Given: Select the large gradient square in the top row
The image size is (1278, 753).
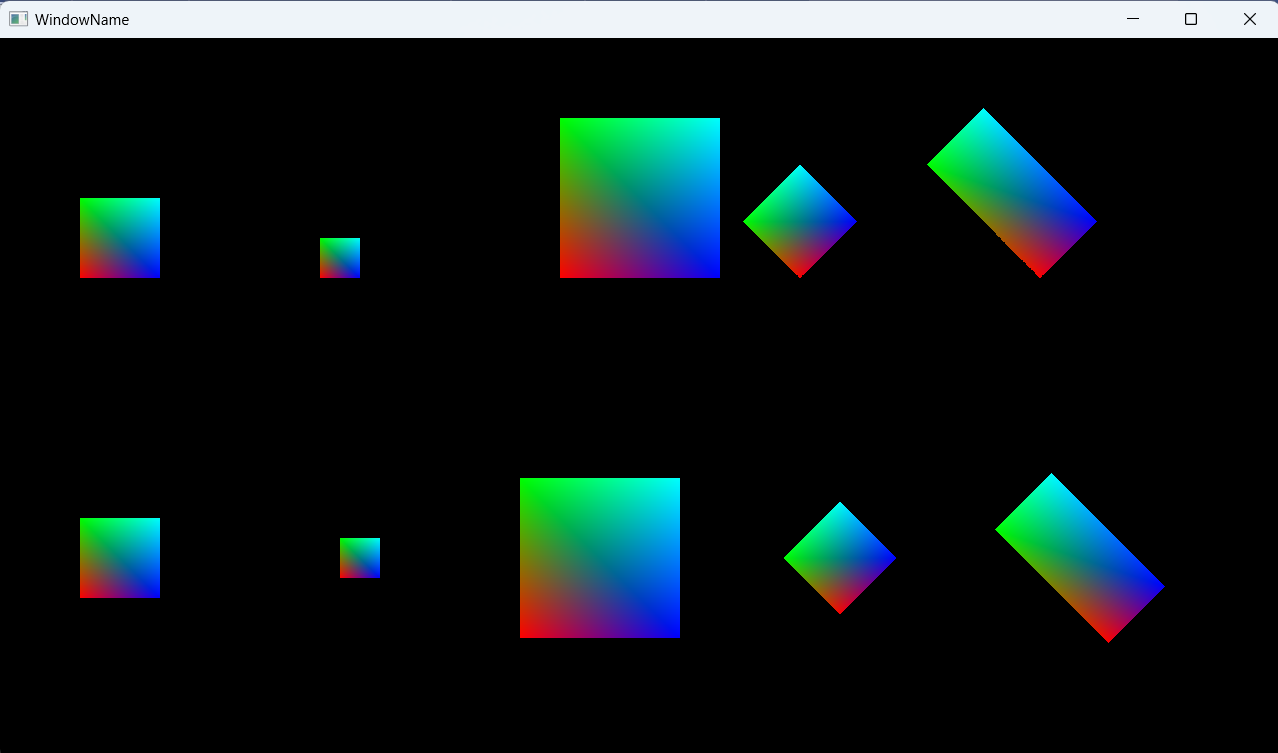Looking at the screenshot, I should tap(640, 198).
